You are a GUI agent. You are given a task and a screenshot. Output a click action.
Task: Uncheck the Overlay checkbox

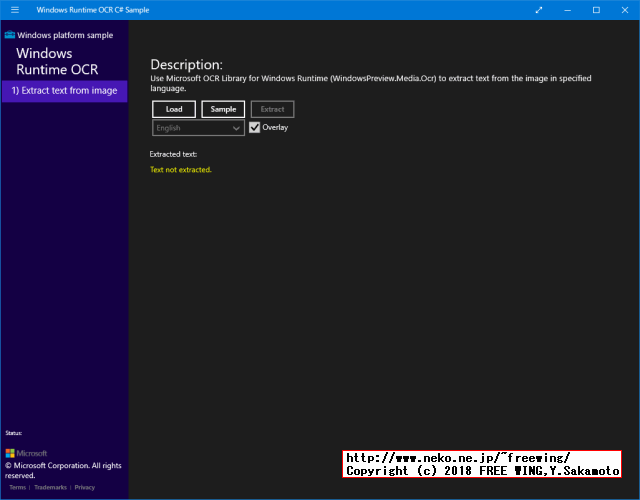click(254, 127)
